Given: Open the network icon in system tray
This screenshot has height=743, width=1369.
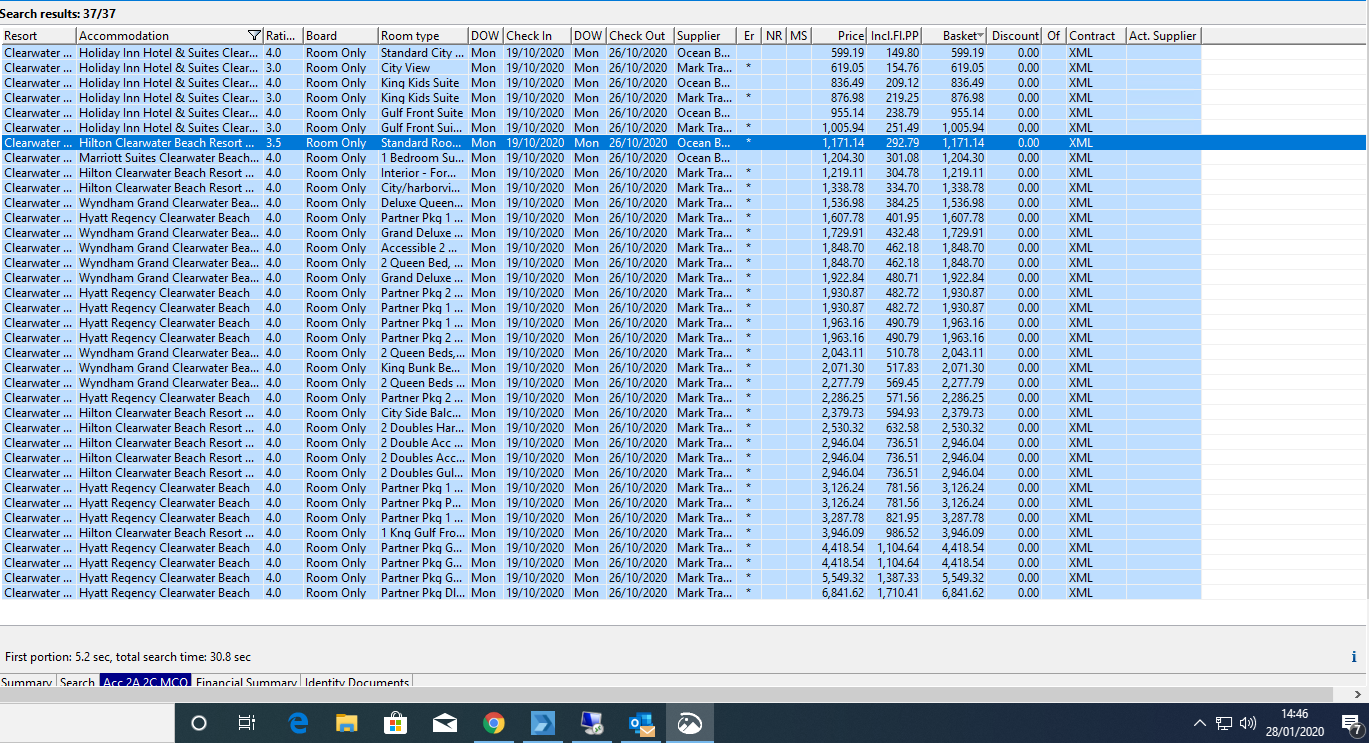Looking at the screenshot, I should click(1225, 723).
